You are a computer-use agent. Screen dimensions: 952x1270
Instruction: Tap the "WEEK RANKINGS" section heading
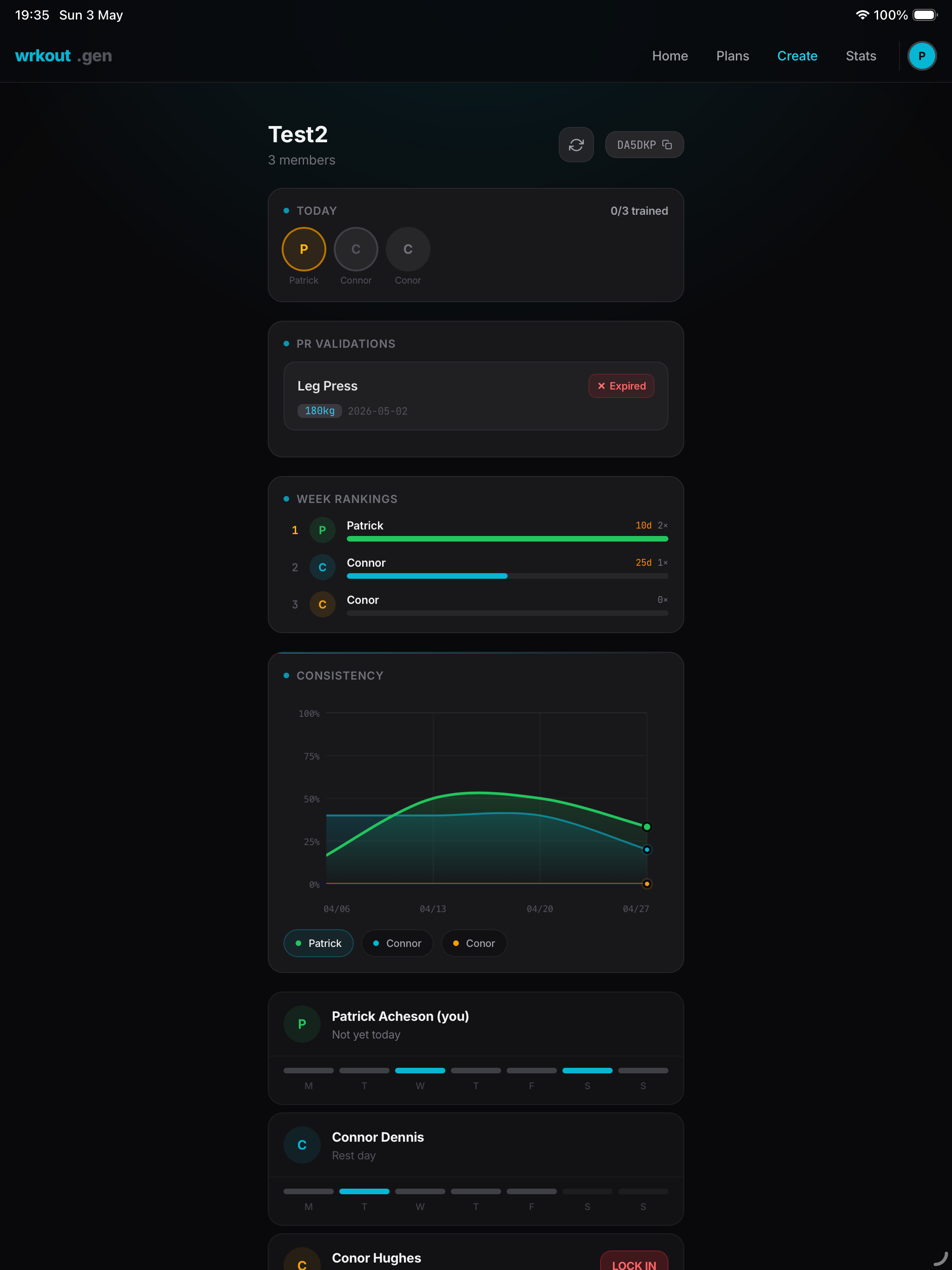(x=347, y=499)
